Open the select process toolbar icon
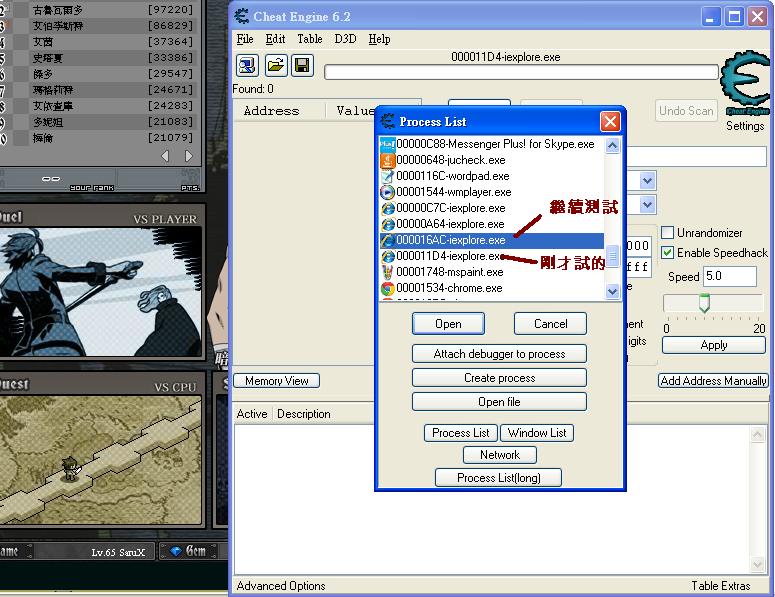Viewport: 775px width, 597px height. (247, 65)
